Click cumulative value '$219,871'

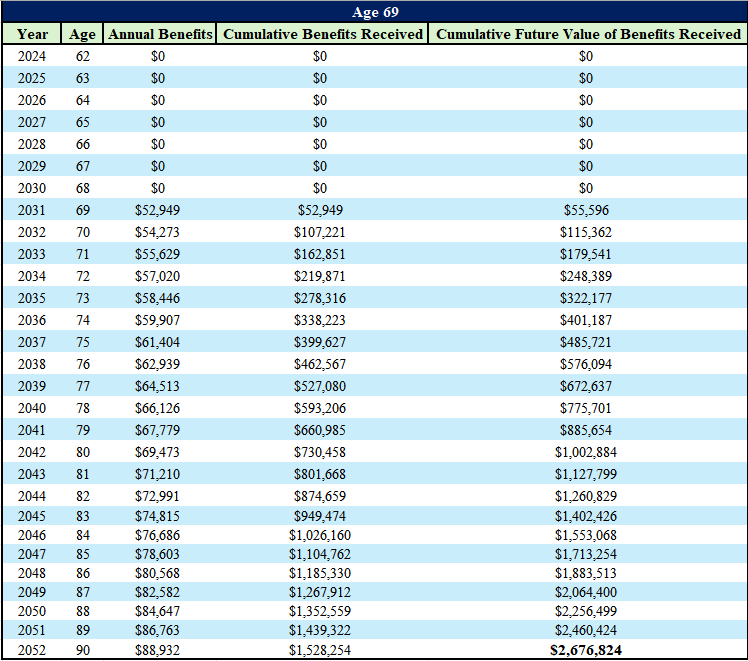point(320,276)
